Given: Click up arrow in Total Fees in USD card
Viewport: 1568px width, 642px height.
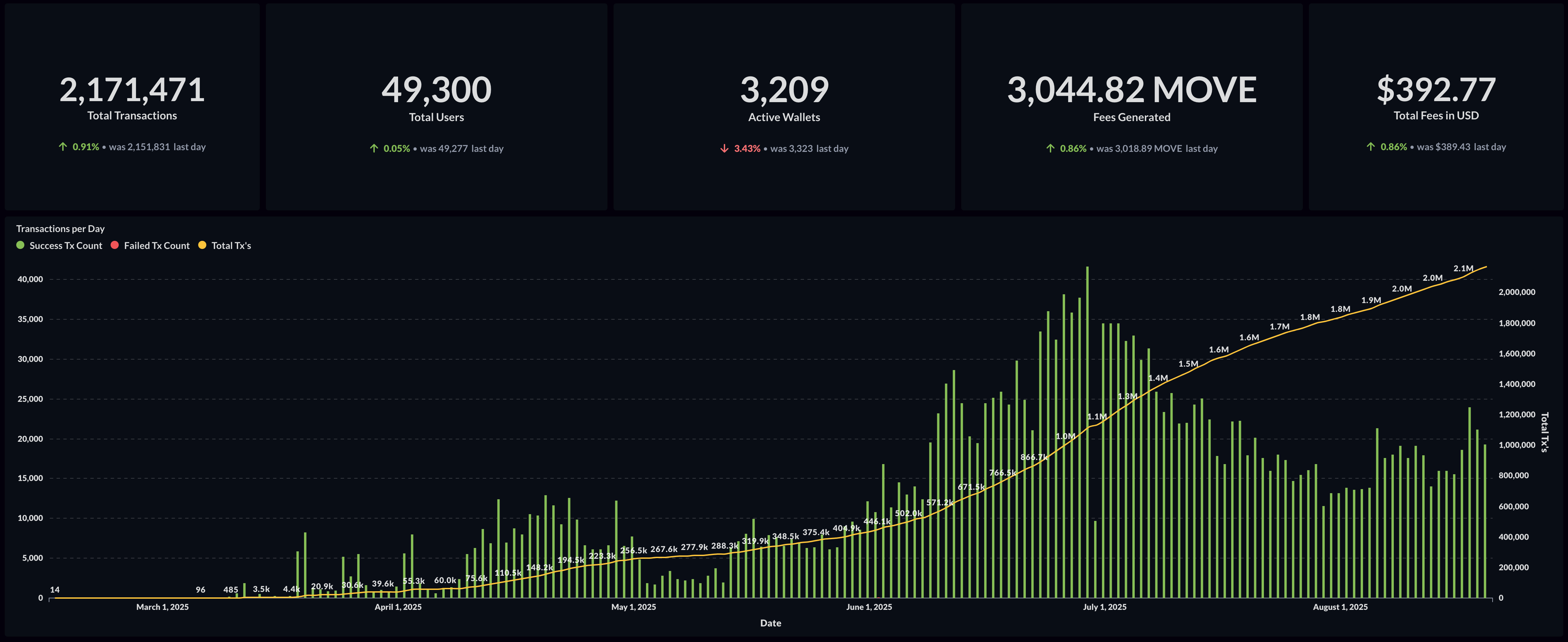Looking at the screenshot, I should pyautogui.click(x=1370, y=147).
